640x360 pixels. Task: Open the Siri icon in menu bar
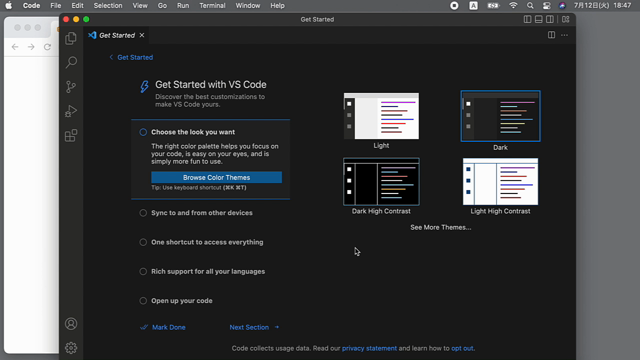(562, 6)
